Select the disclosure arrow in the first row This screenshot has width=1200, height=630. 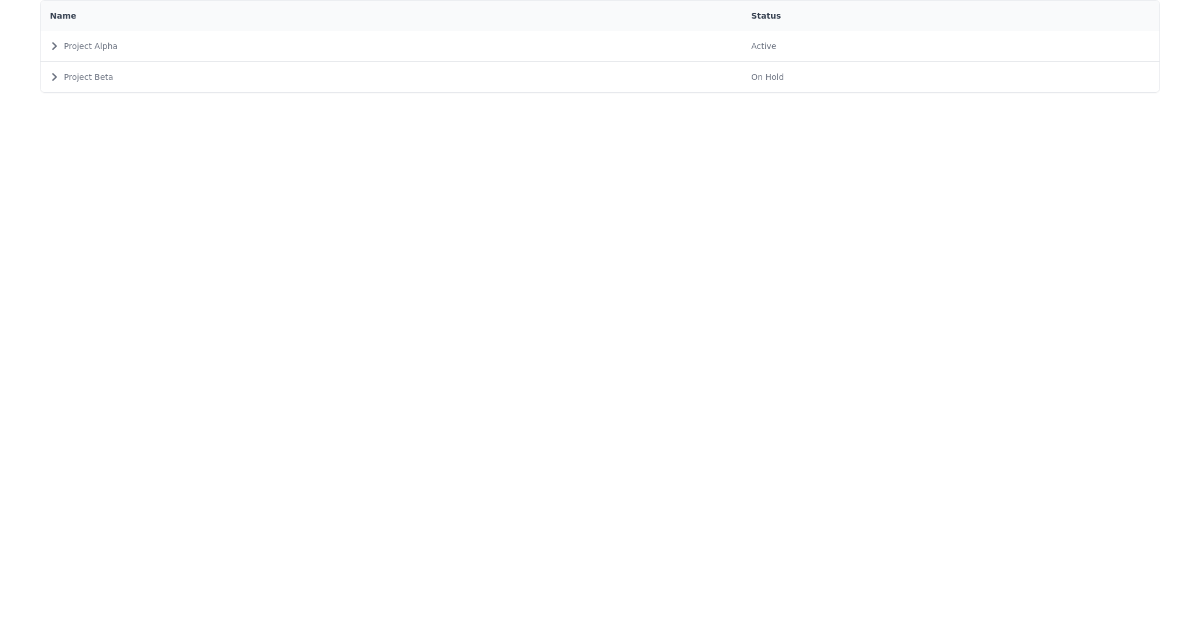click(x=55, y=46)
